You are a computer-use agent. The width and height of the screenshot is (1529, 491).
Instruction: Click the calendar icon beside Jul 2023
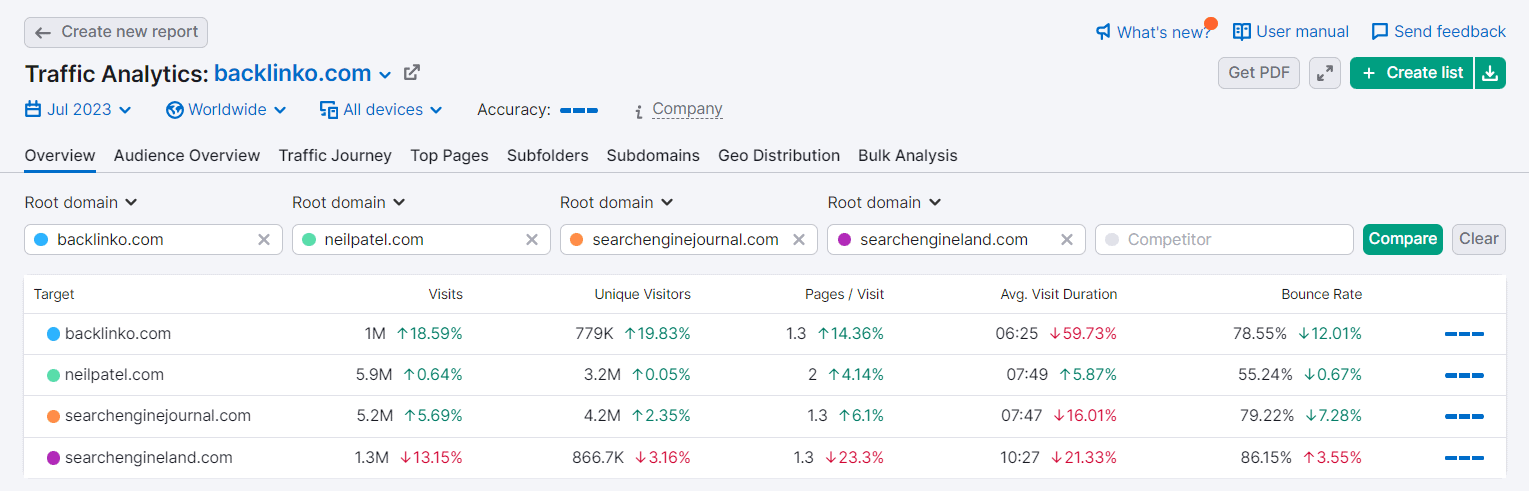33,110
